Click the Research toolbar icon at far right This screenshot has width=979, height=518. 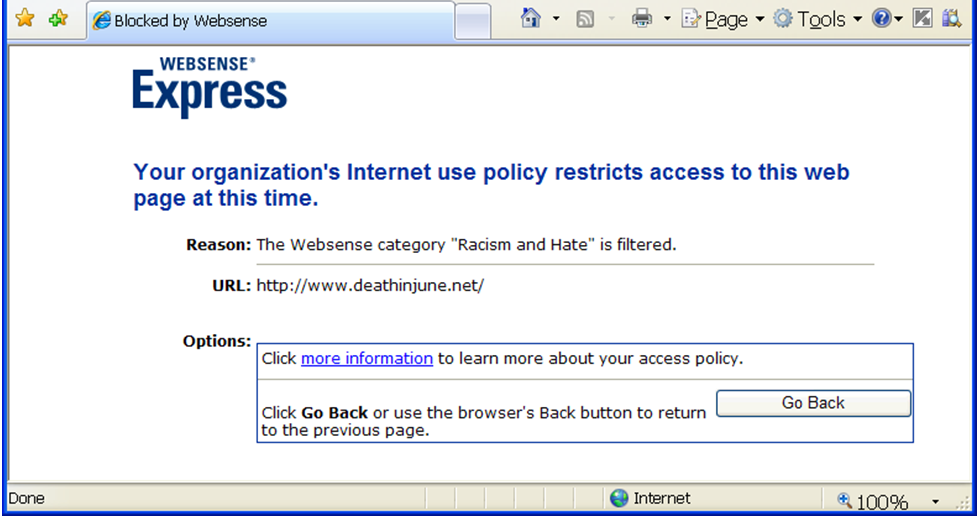952,18
